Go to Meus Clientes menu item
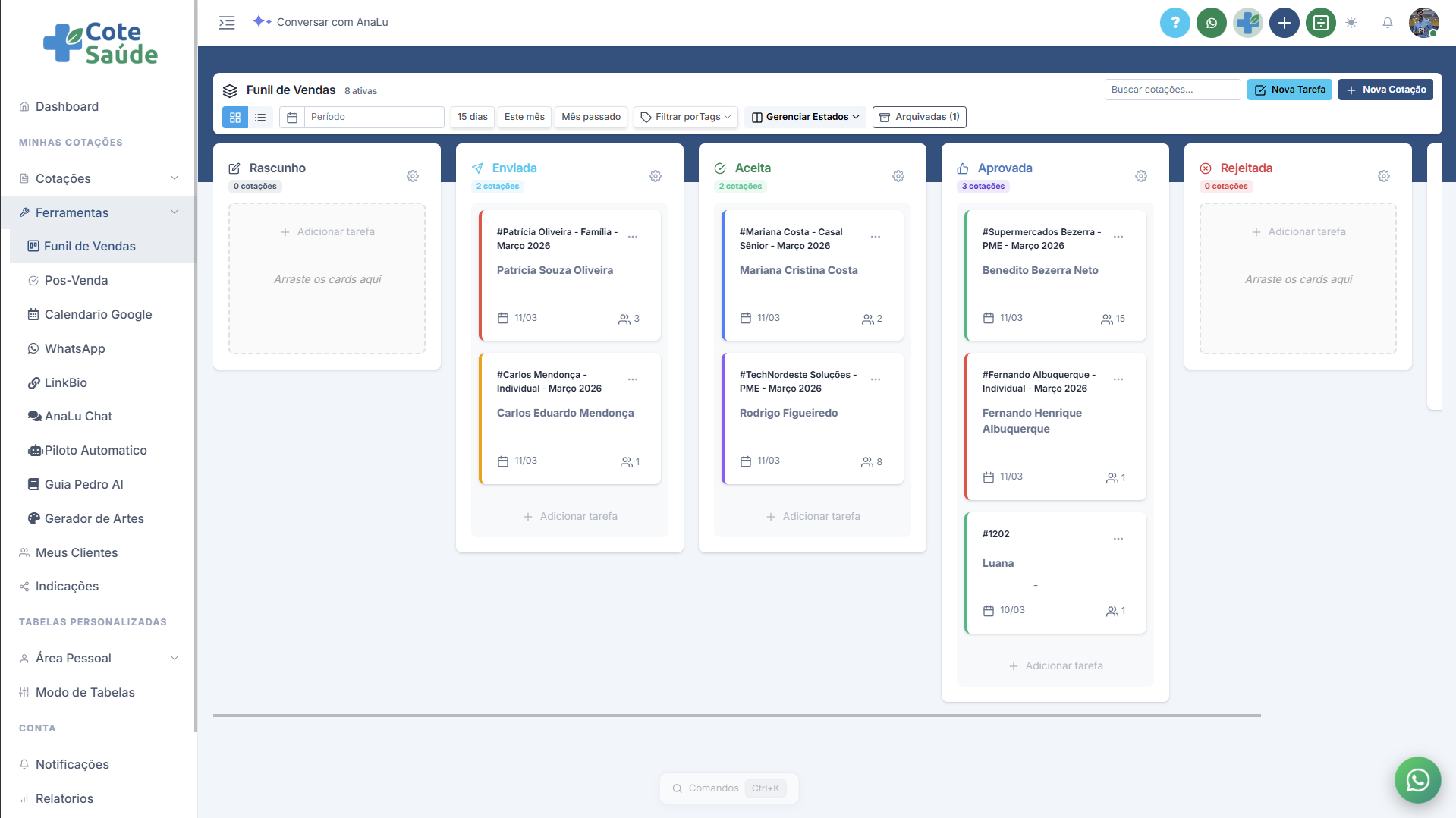 click(x=77, y=552)
